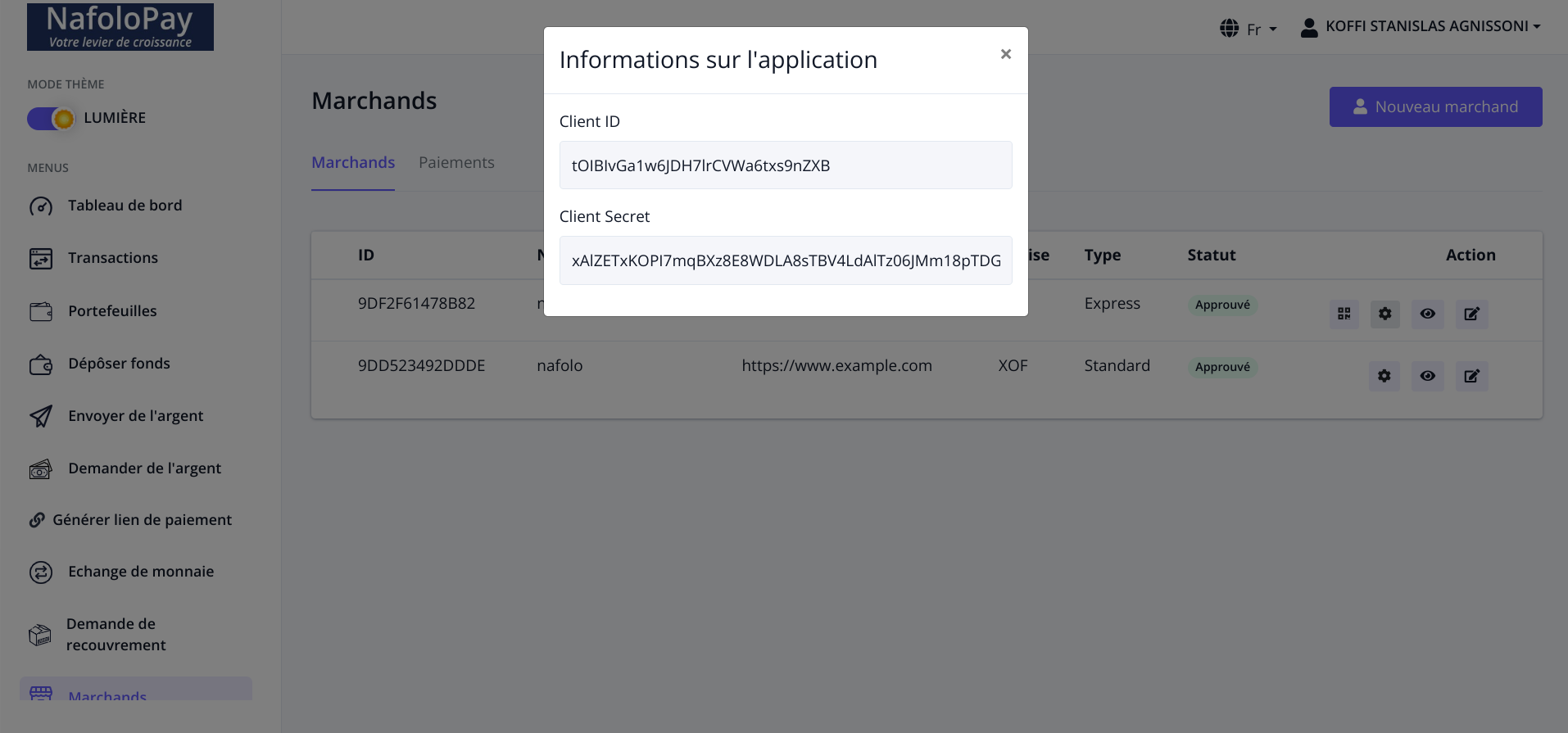
Task: Open Tableau de bord menu
Action: 125,206
